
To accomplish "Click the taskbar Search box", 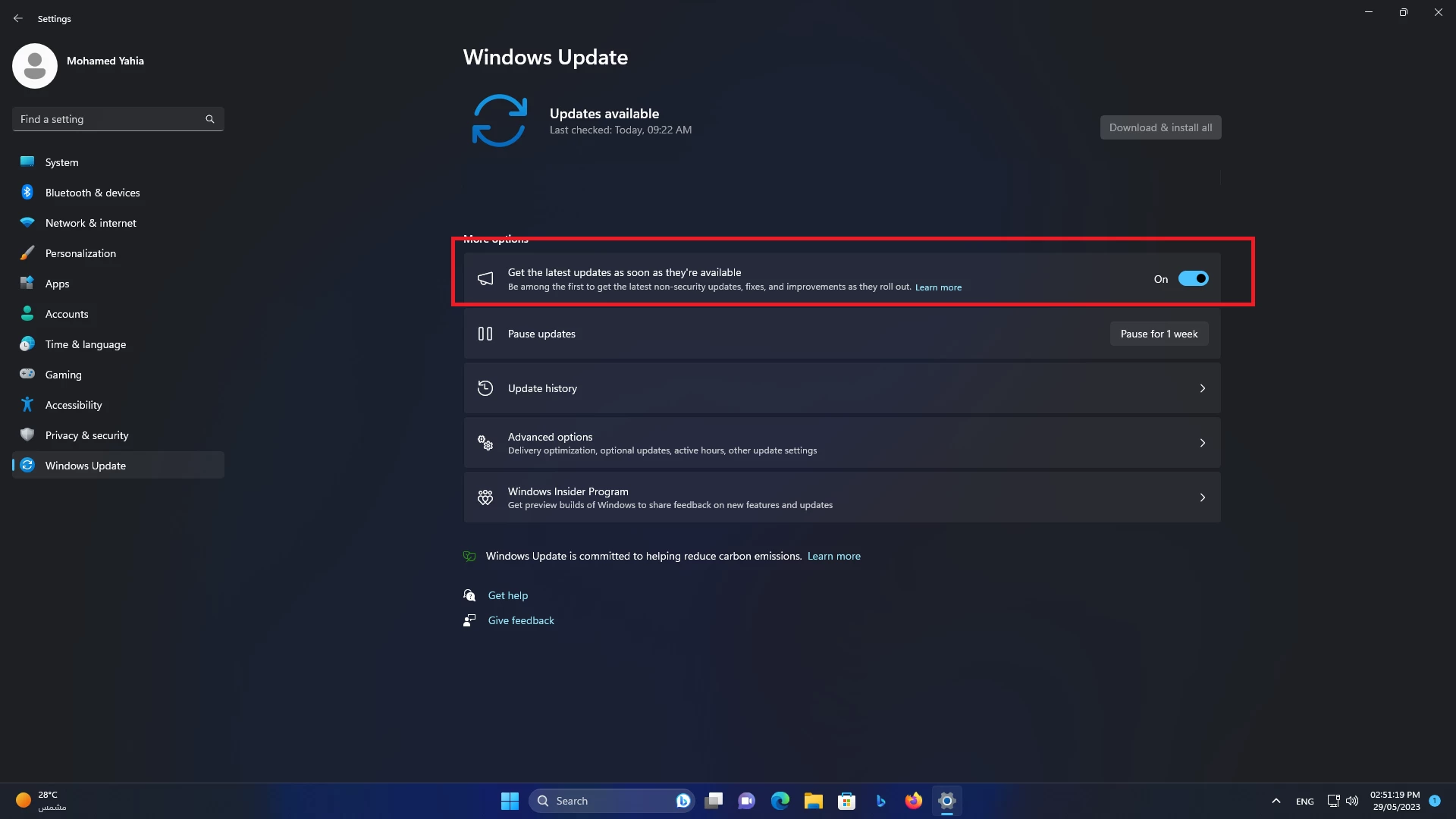I will coord(610,801).
